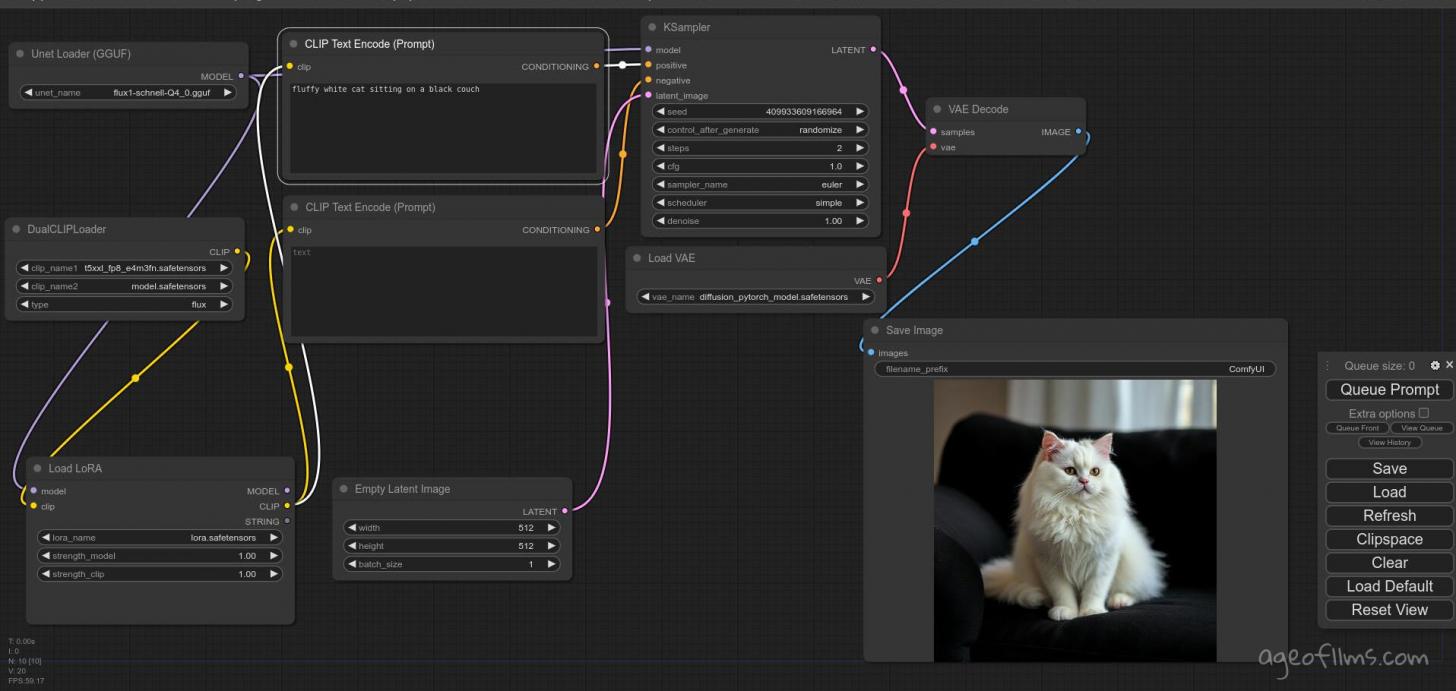The width and height of the screenshot is (1456, 691).
Task: Click the strength_model value slider
Action: pos(160,556)
